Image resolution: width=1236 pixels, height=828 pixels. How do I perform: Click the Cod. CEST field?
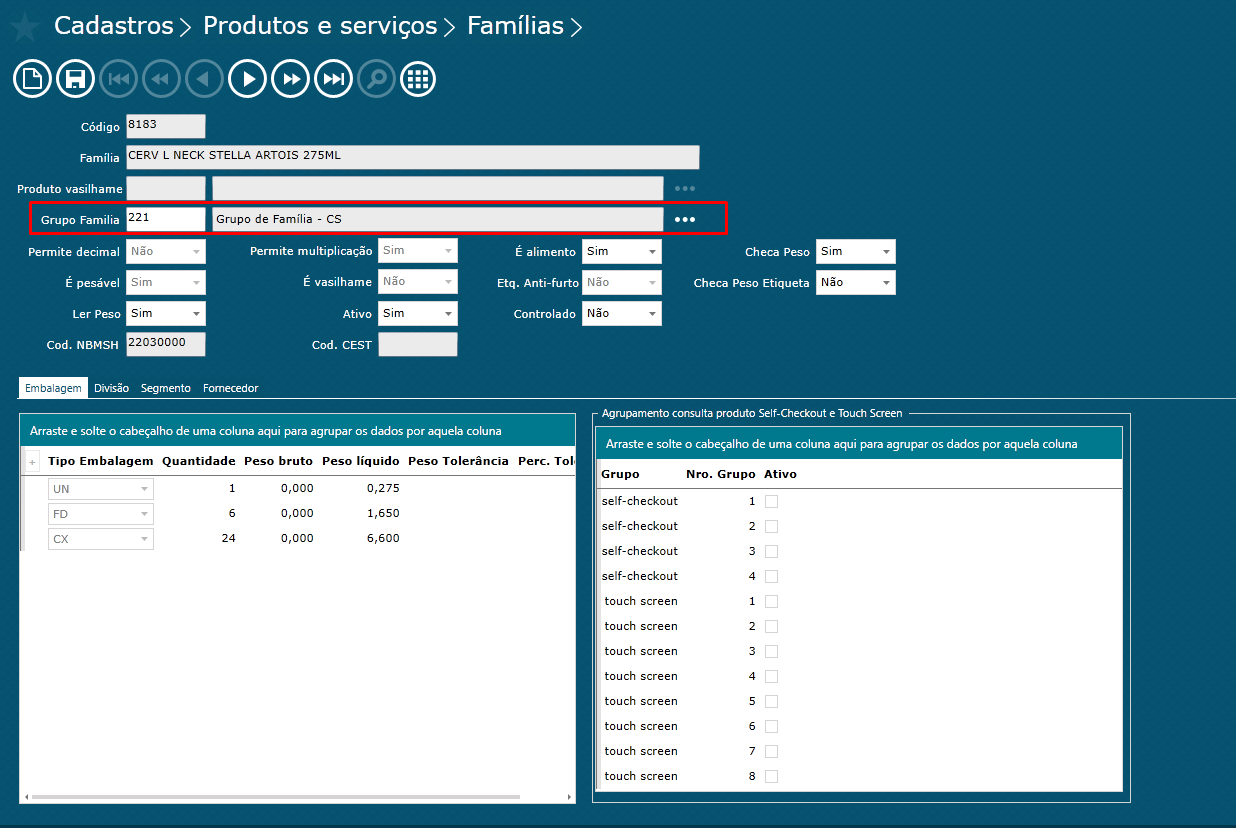[x=418, y=345]
